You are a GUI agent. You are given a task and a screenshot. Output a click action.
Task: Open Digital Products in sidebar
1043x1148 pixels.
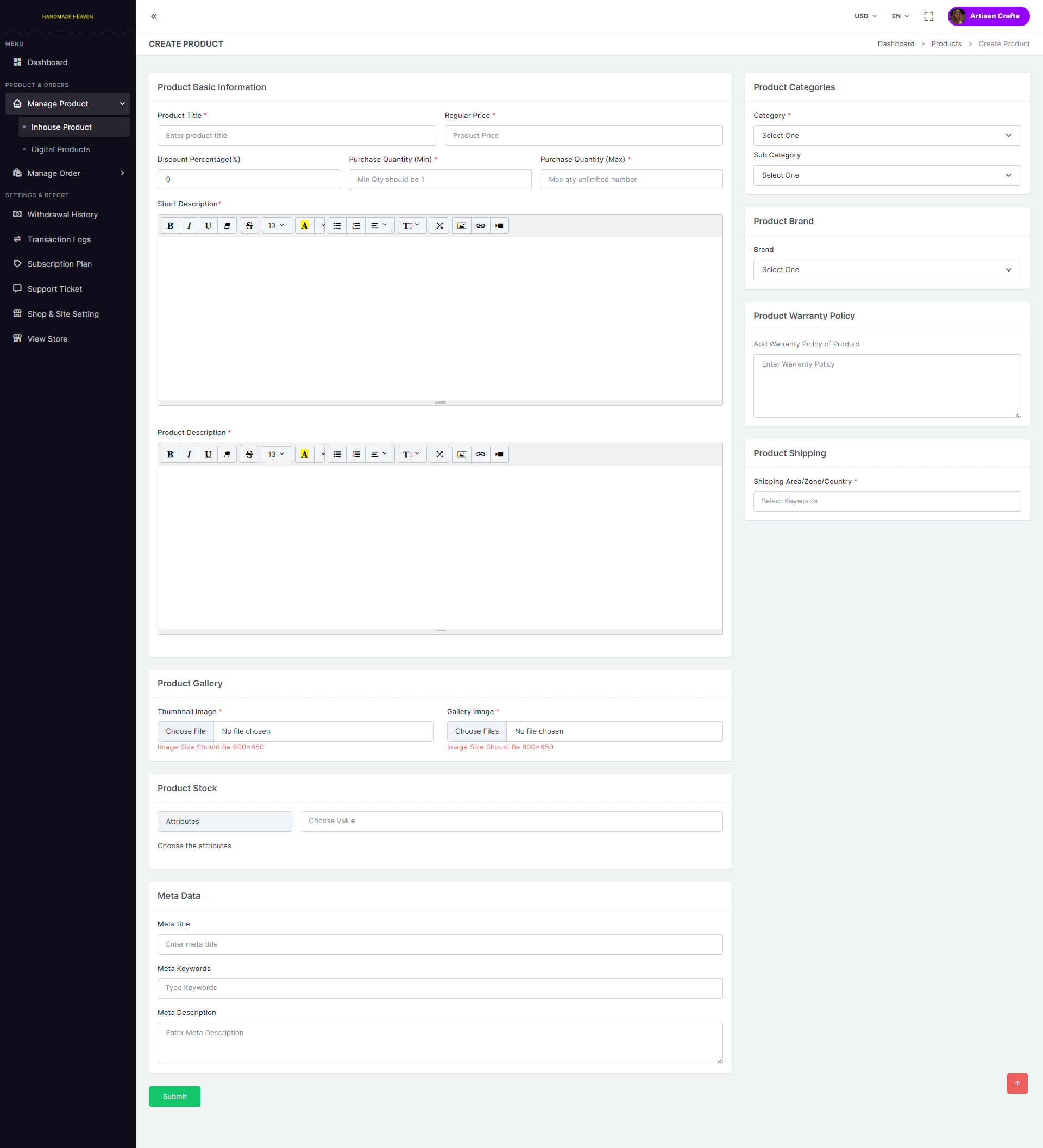pos(60,149)
